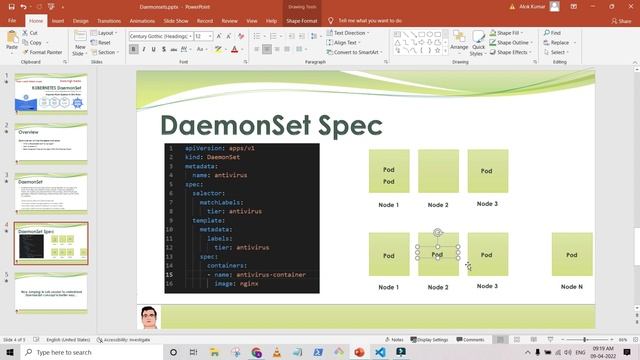Click the Paste clipboard icon
This screenshot has width=640, height=360.
point(12,38)
